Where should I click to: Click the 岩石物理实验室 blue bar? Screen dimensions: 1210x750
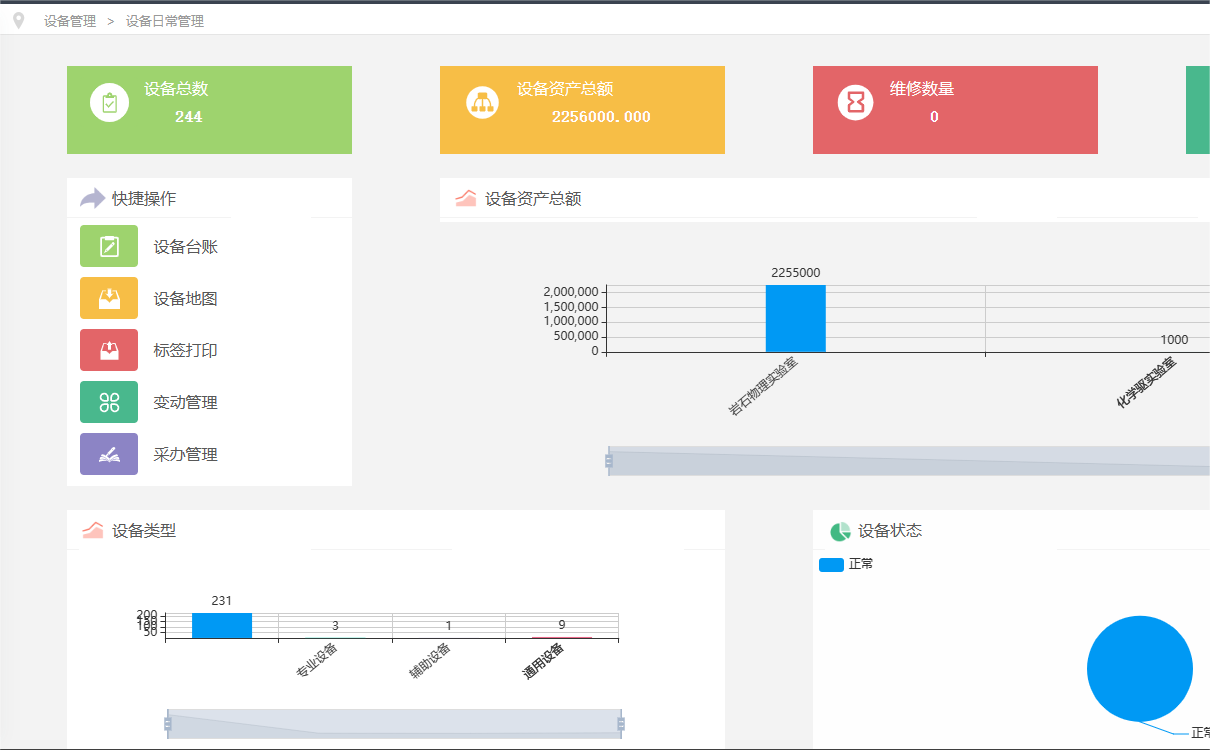(795, 318)
